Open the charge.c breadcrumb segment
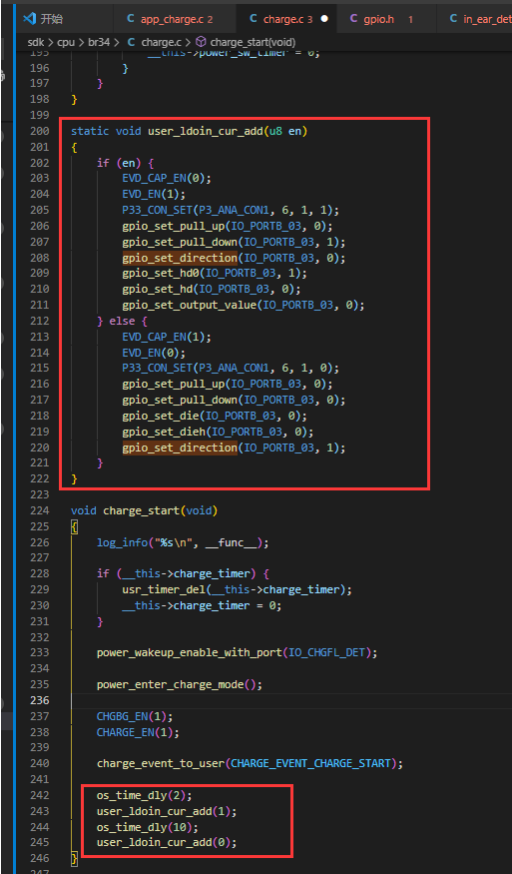Screen dimensions: 512x874 159,42
